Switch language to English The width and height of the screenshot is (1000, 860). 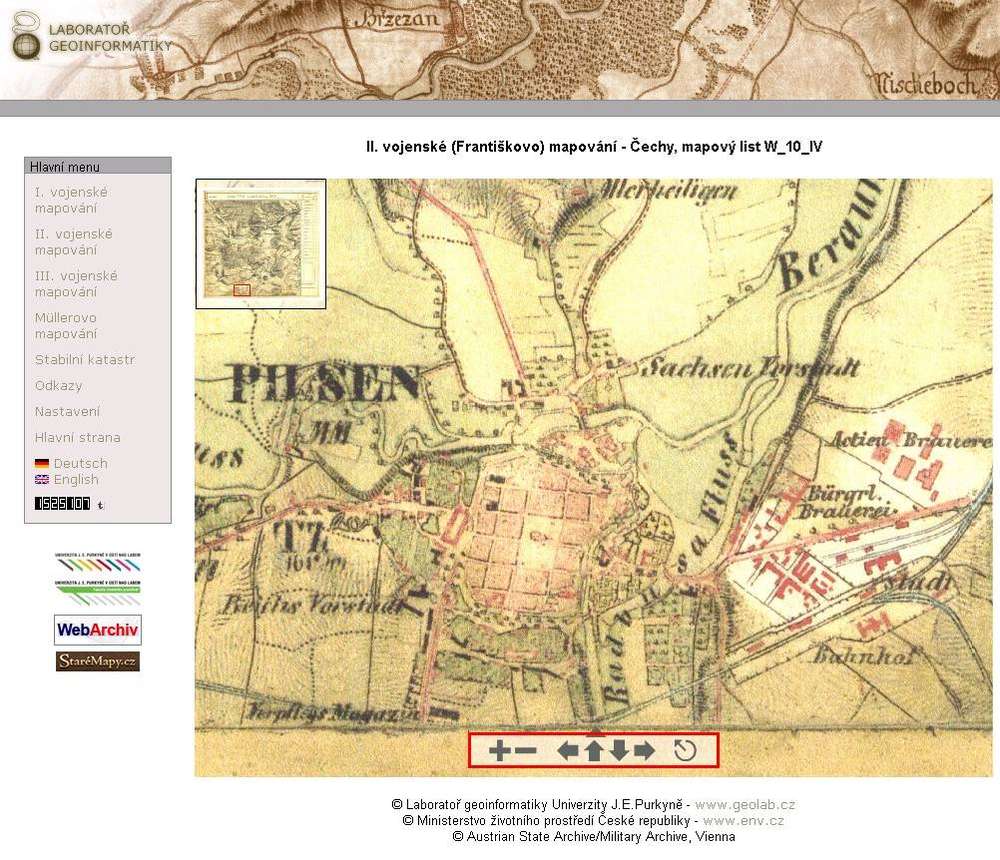(76, 480)
